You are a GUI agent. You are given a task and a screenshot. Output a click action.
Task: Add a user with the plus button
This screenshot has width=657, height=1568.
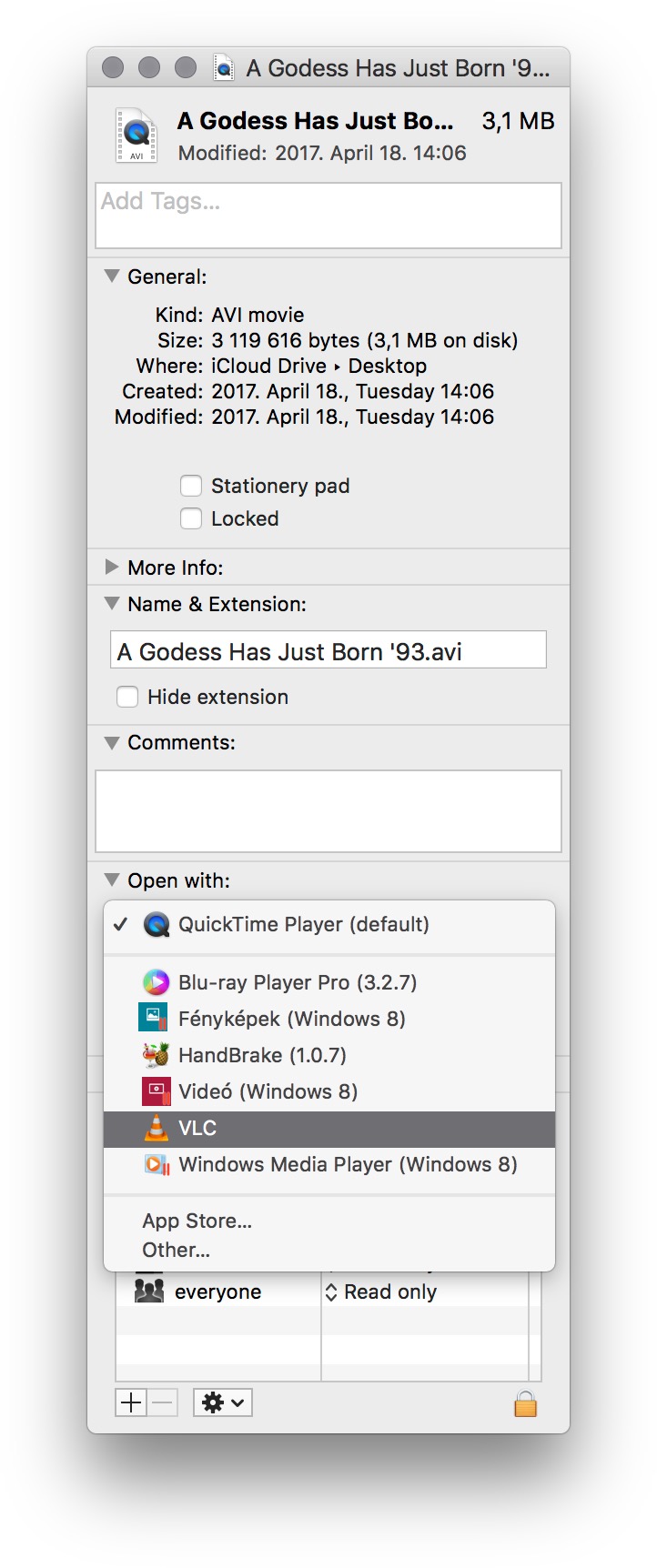pyautogui.click(x=131, y=1402)
